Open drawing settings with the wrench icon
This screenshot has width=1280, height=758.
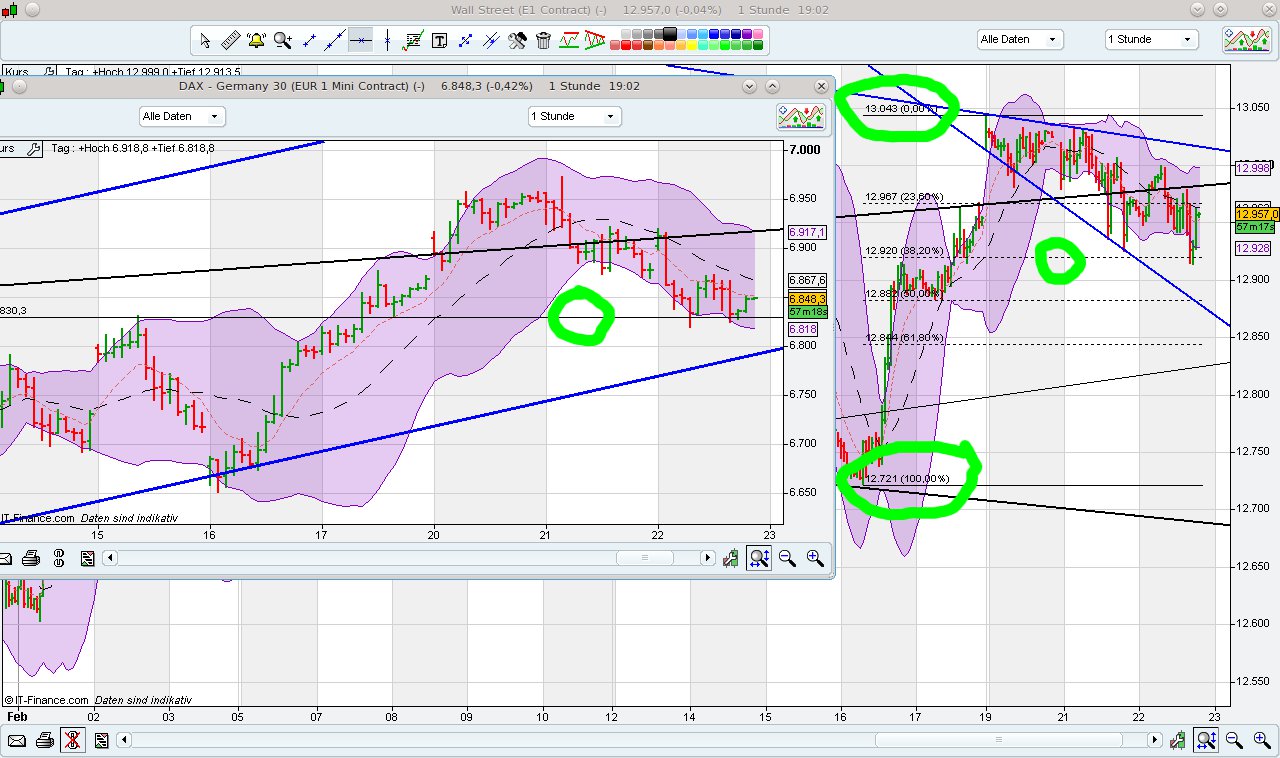[518, 40]
